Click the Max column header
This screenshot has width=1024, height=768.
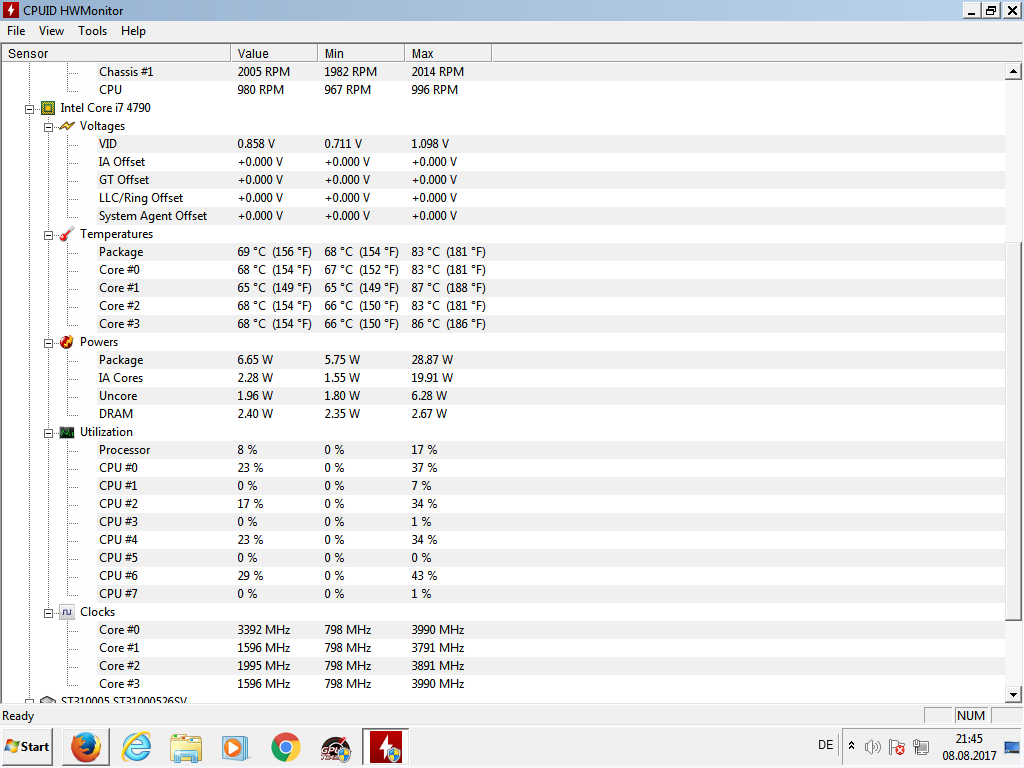coord(448,54)
